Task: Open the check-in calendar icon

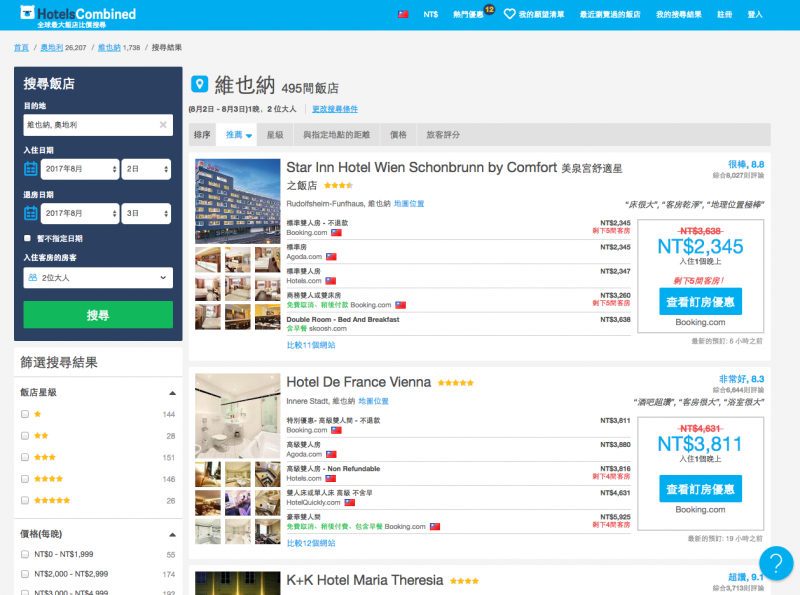Action: click(31, 168)
